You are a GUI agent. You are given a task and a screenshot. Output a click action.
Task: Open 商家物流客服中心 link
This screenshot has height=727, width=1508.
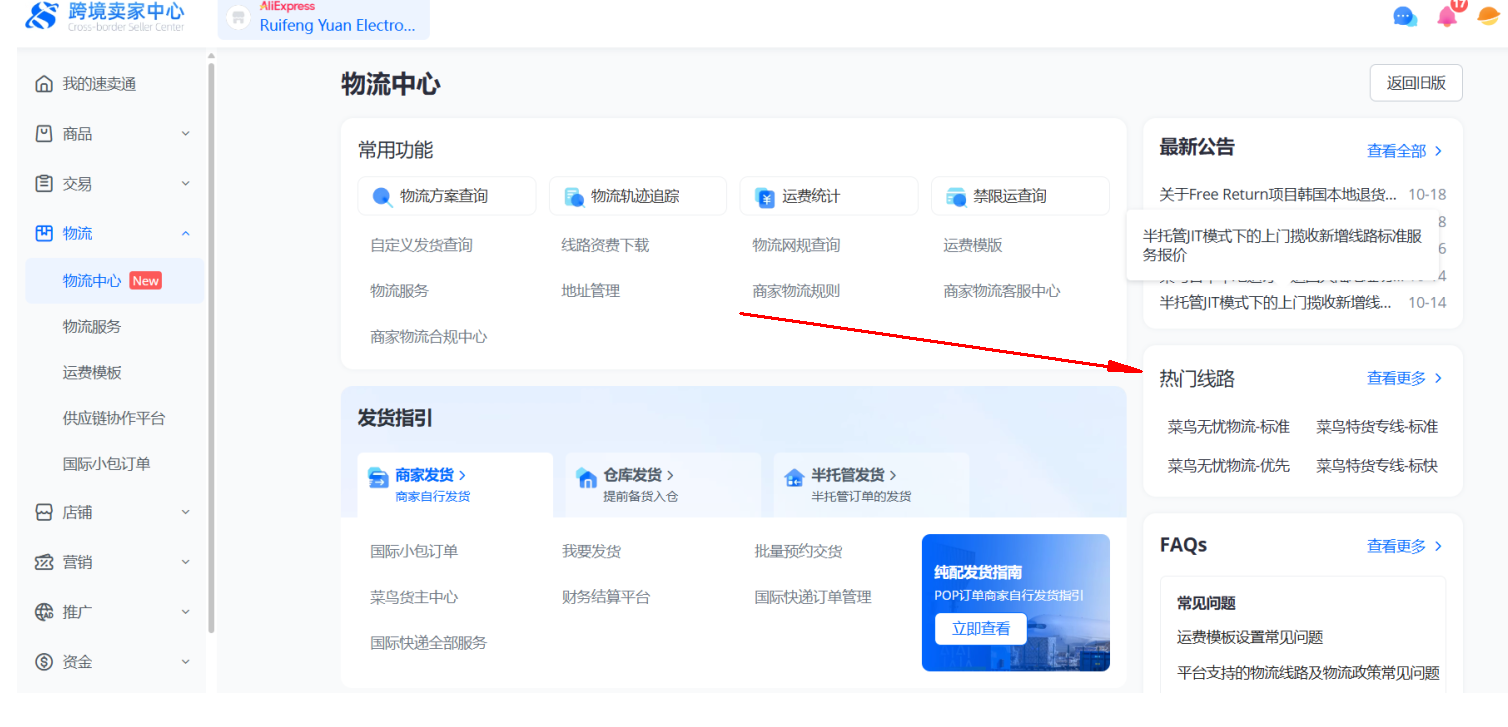pos(1002,291)
